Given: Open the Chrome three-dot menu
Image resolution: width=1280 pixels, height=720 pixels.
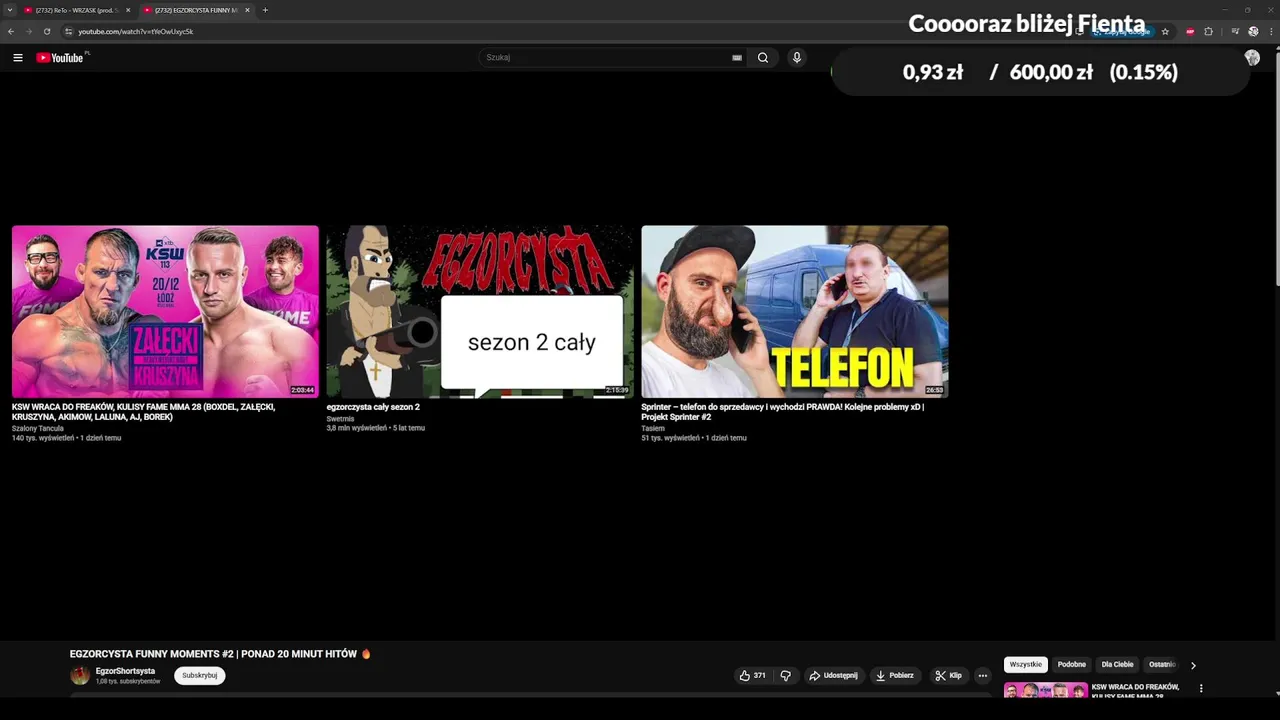Looking at the screenshot, I should point(1270,31).
